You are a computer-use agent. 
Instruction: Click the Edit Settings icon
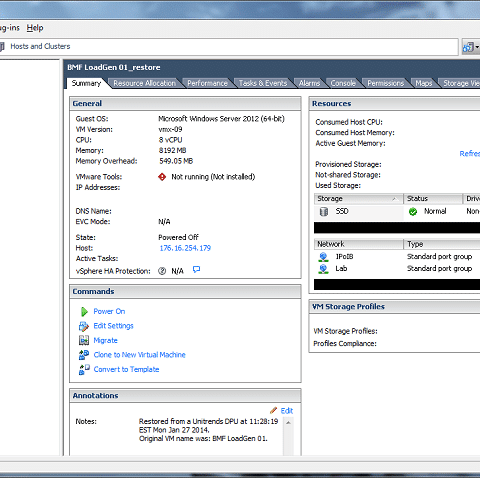coord(84,326)
